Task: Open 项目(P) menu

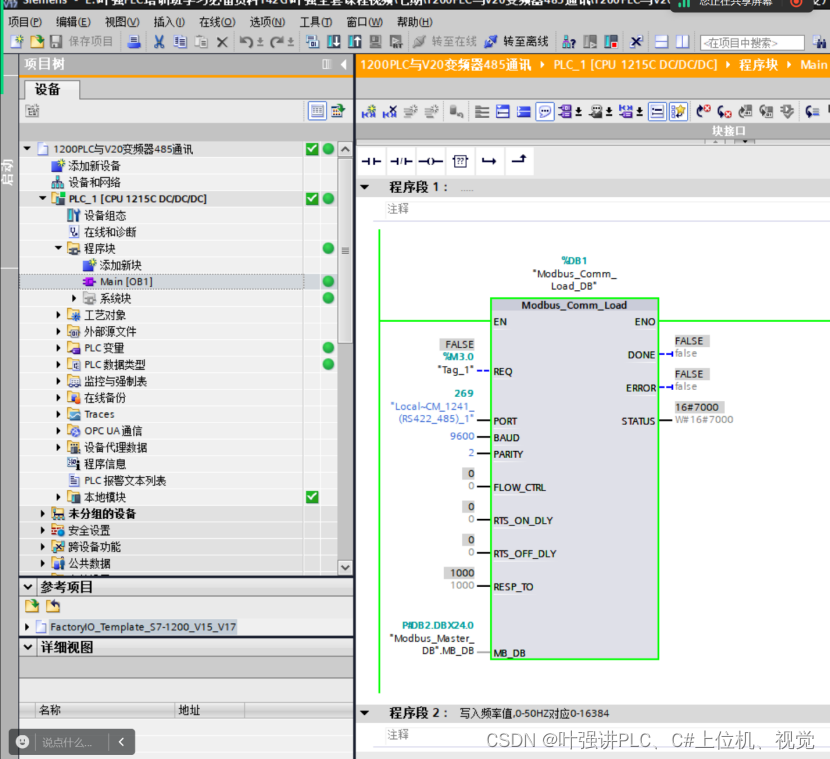Action: pyautogui.click(x=25, y=22)
